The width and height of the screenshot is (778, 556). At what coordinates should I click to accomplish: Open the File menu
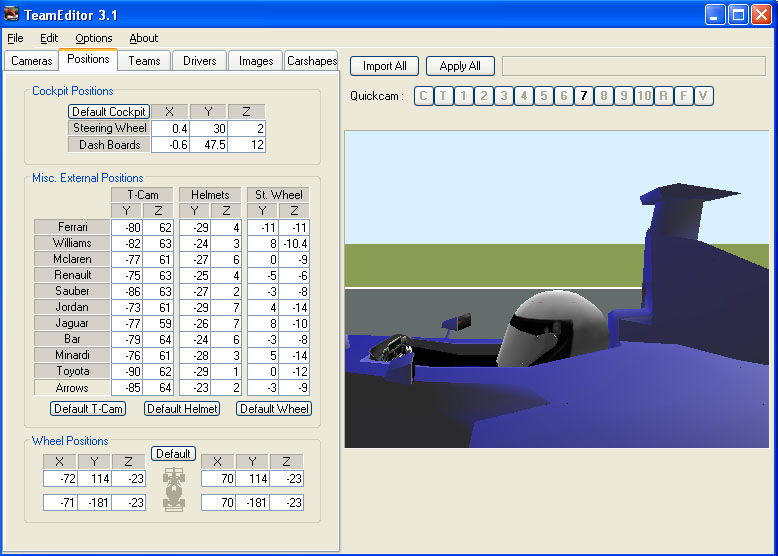15,38
